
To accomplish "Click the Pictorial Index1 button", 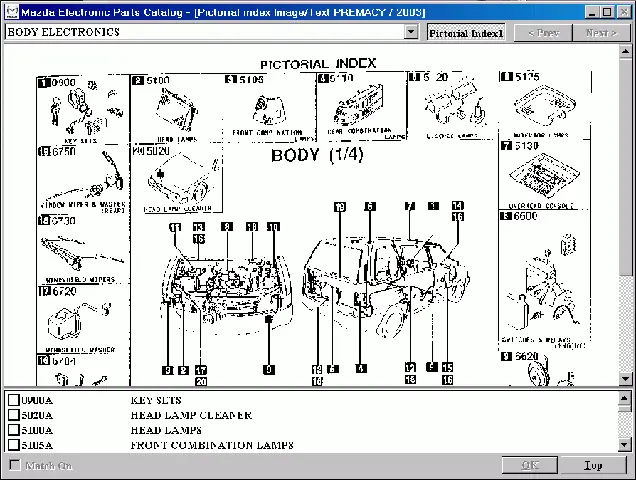I will 466,33.
